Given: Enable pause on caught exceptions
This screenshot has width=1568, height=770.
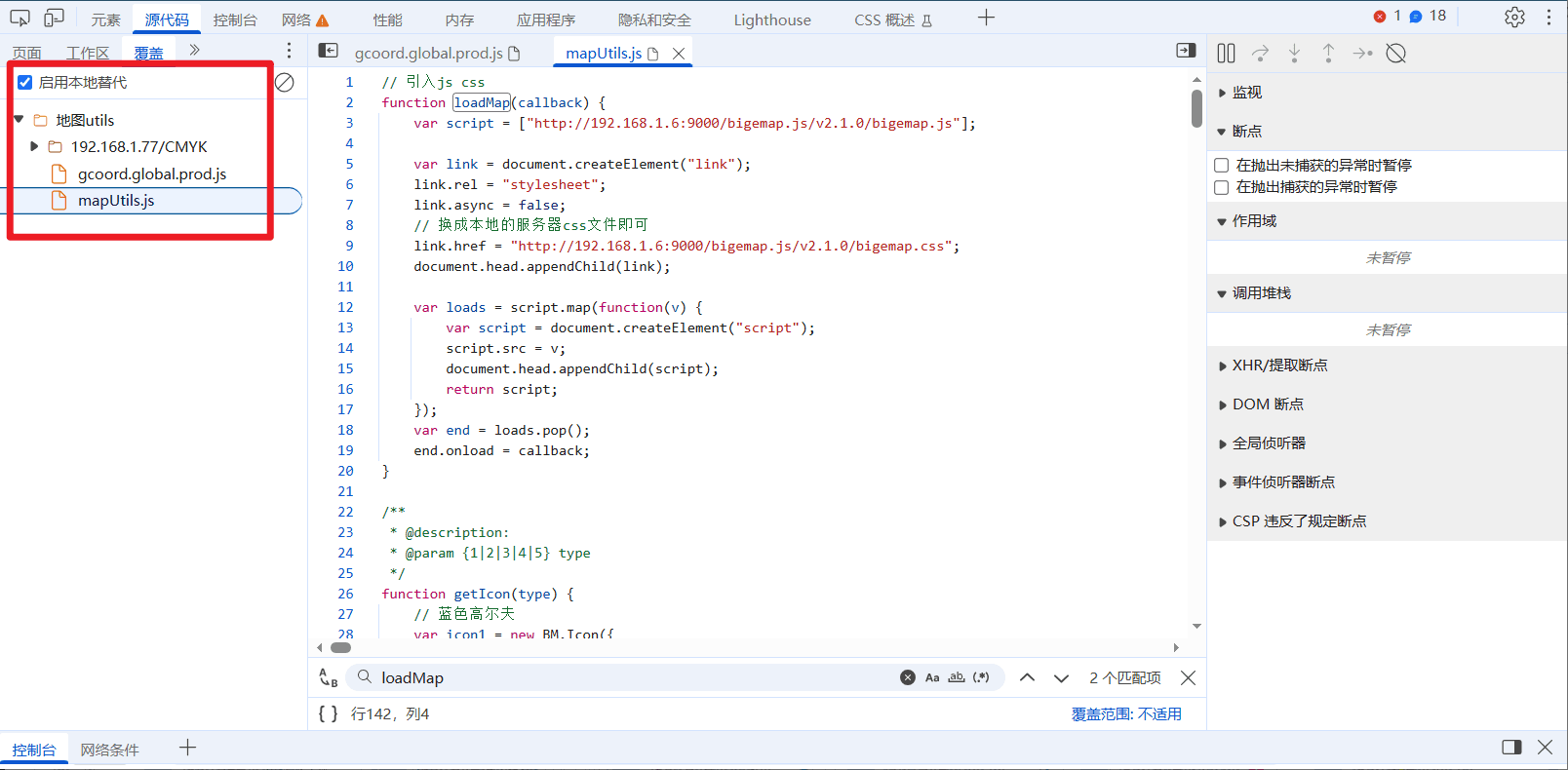Looking at the screenshot, I should click(1221, 187).
